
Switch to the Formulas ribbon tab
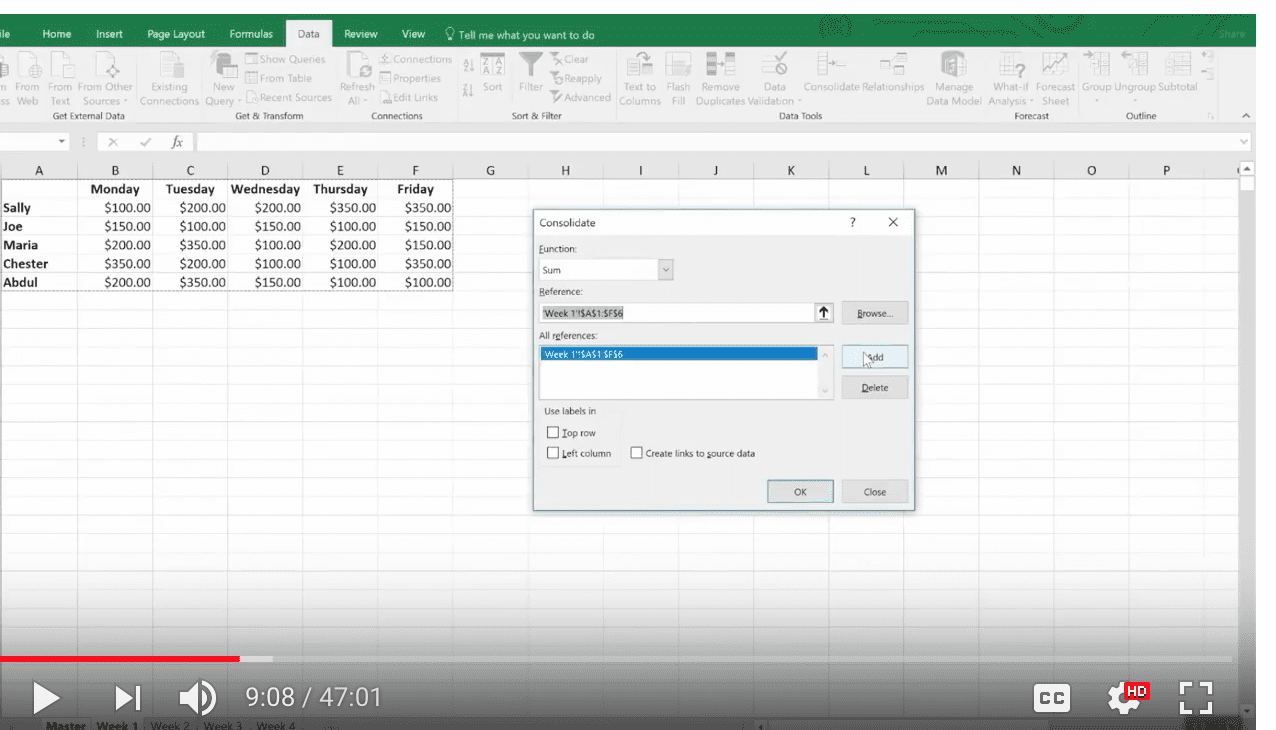(251, 34)
